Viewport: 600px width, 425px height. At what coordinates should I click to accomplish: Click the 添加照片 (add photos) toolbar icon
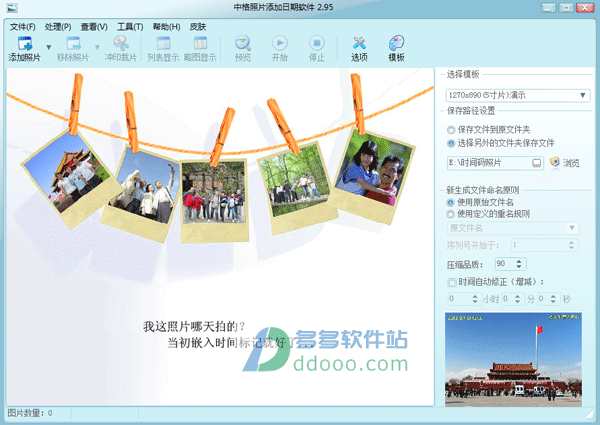click(x=25, y=44)
